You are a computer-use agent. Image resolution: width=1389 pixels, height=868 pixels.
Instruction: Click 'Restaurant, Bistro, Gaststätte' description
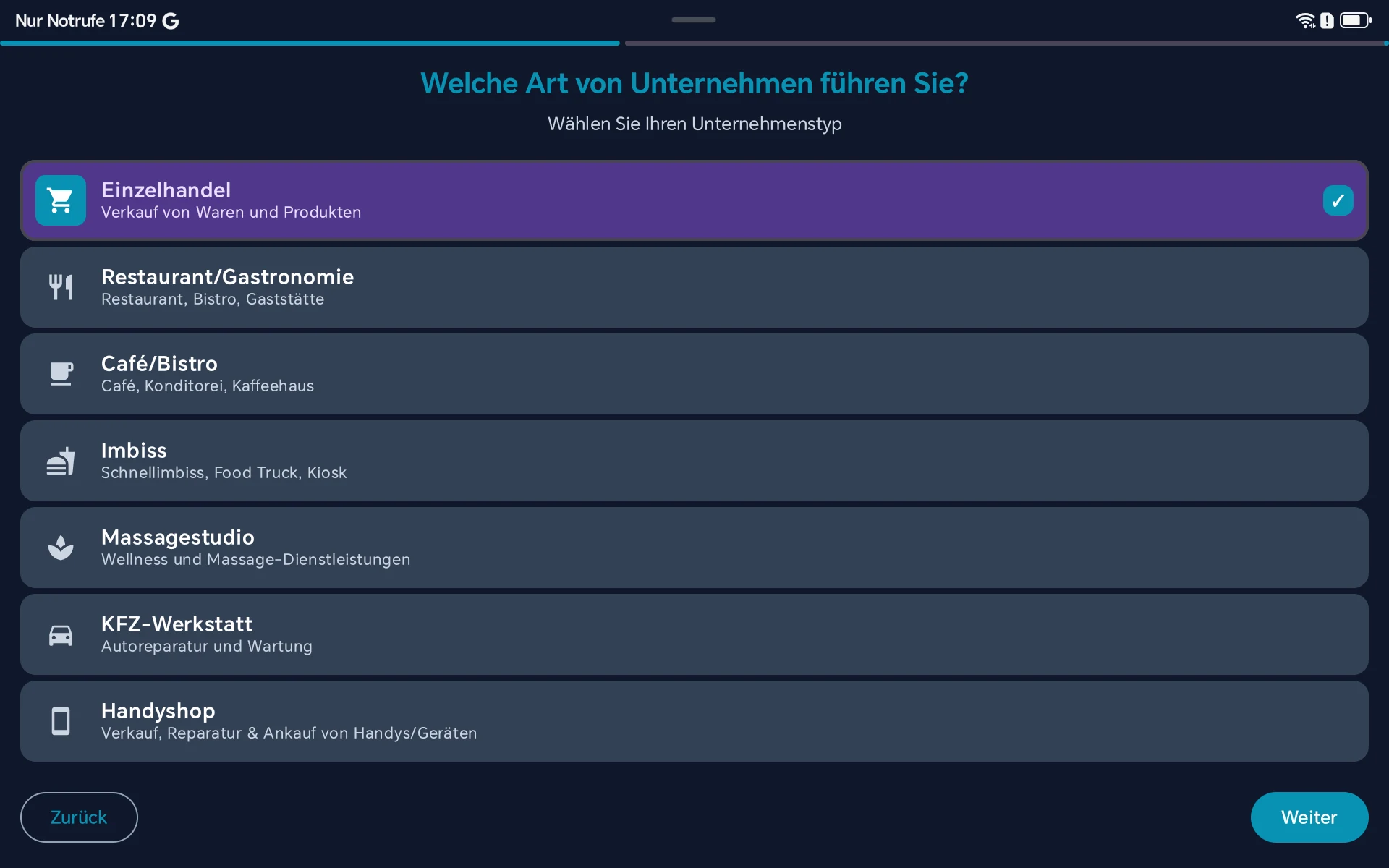(x=213, y=299)
